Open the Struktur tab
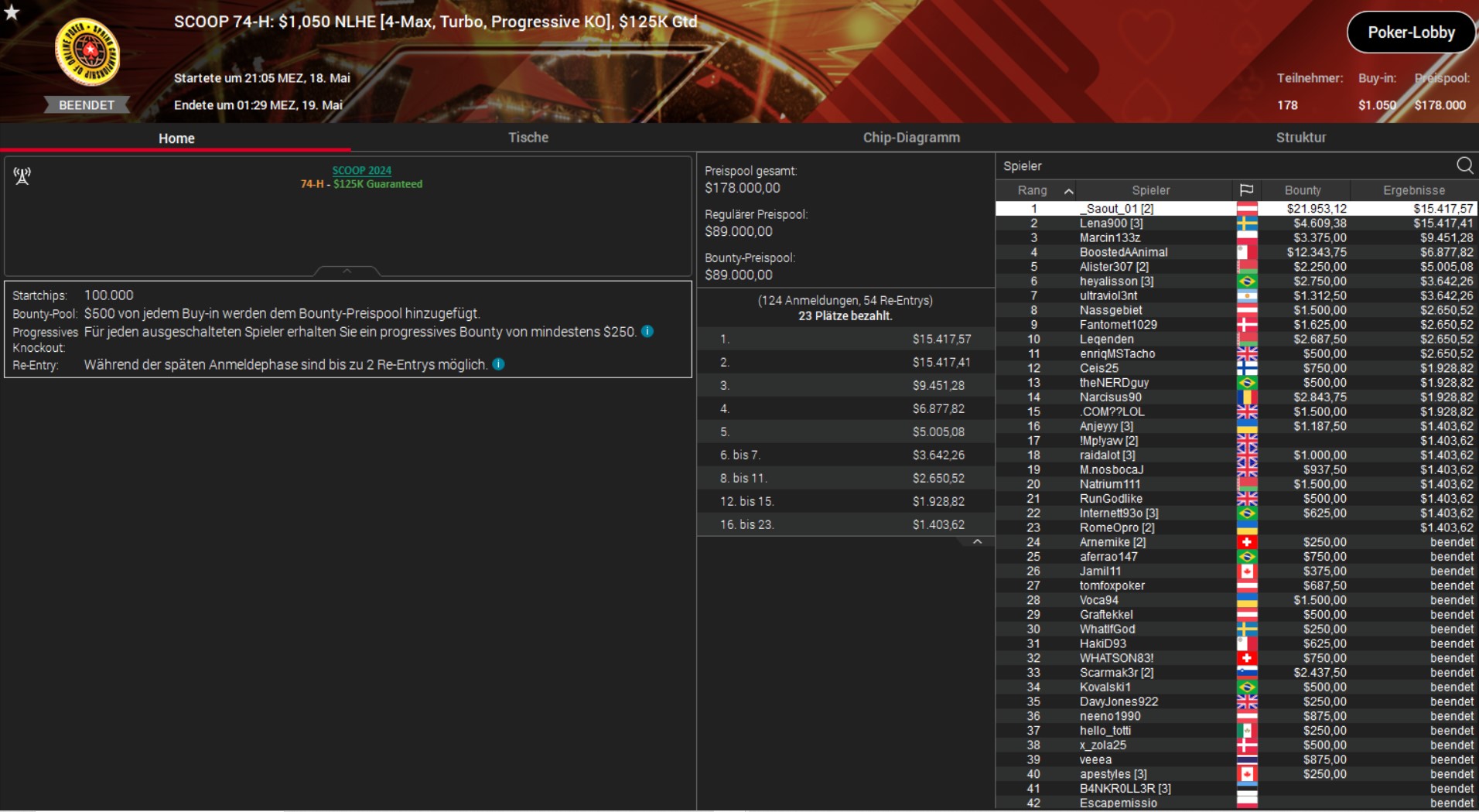1479x812 pixels. click(x=1300, y=138)
